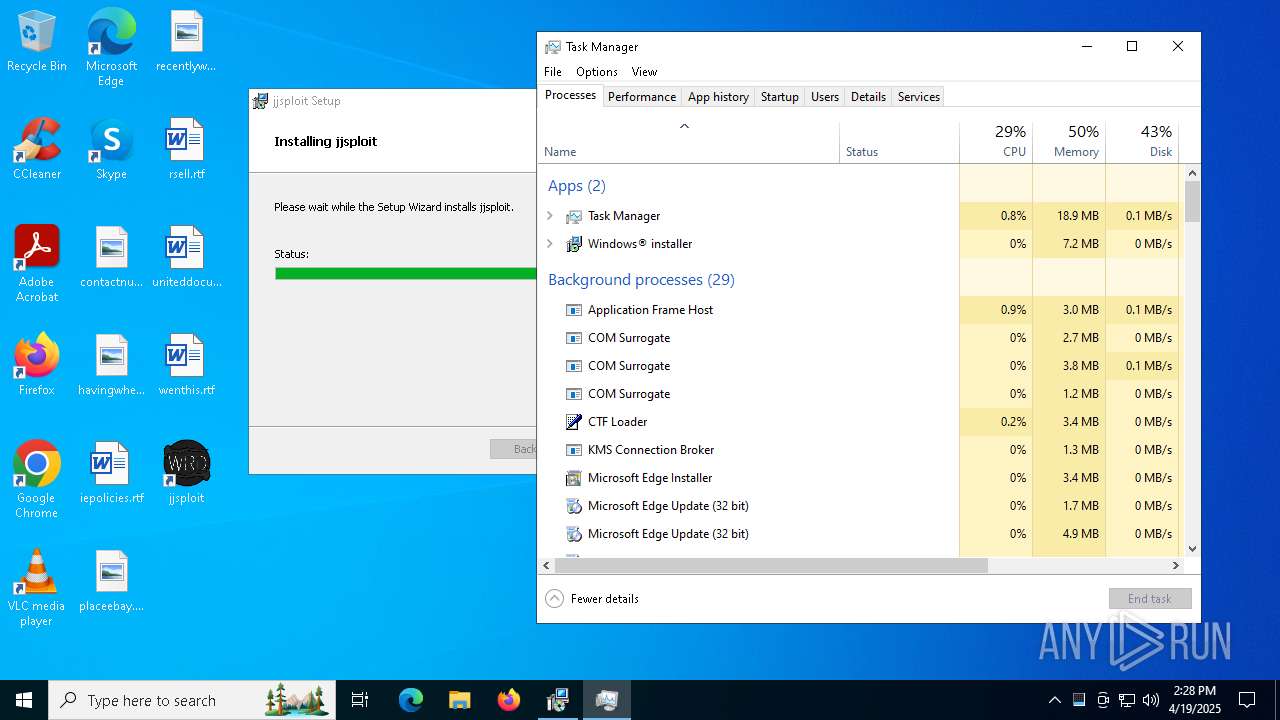This screenshot has height=720, width=1280.
Task: Open volume control in system tray
Action: tap(1151, 700)
